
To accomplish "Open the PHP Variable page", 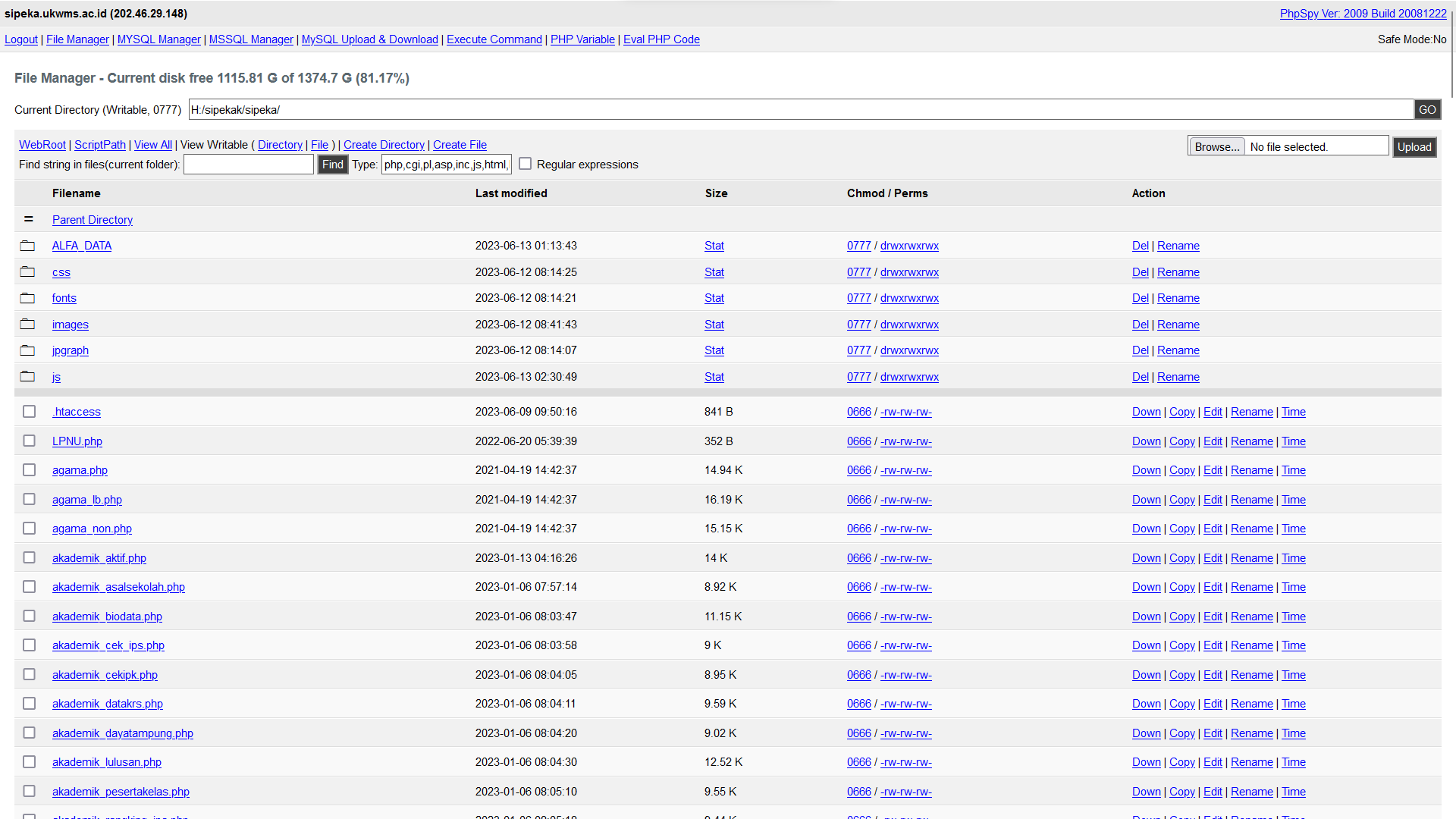I will point(582,39).
